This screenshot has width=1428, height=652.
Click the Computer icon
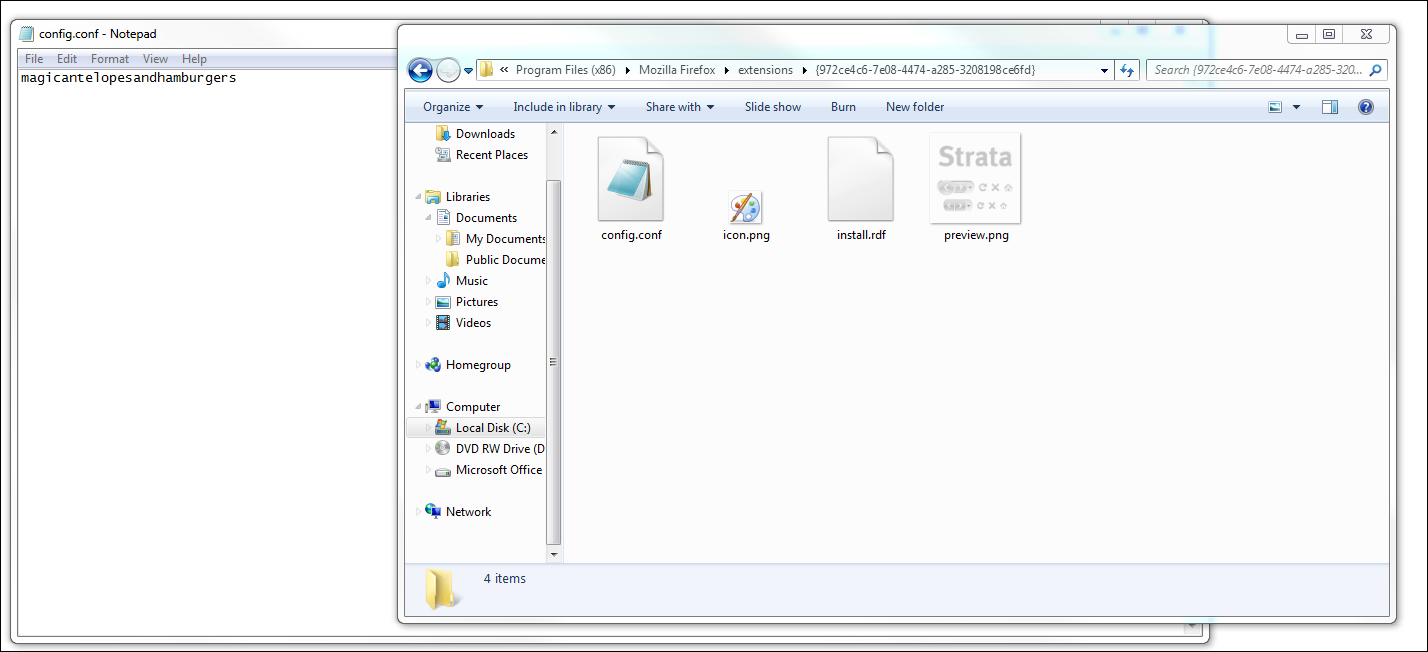pos(433,407)
